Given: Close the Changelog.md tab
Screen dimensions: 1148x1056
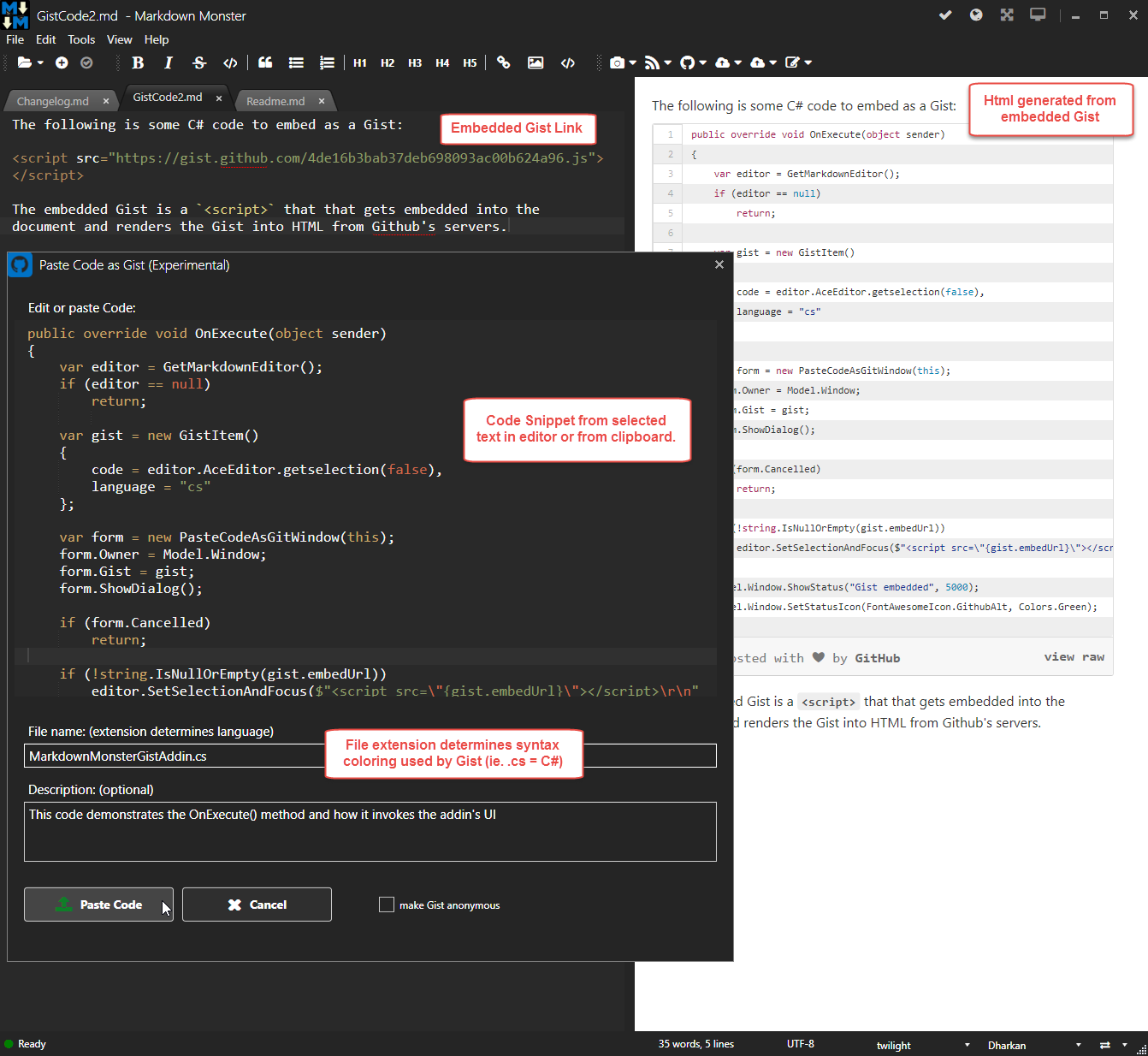Looking at the screenshot, I should click(106, 101).
